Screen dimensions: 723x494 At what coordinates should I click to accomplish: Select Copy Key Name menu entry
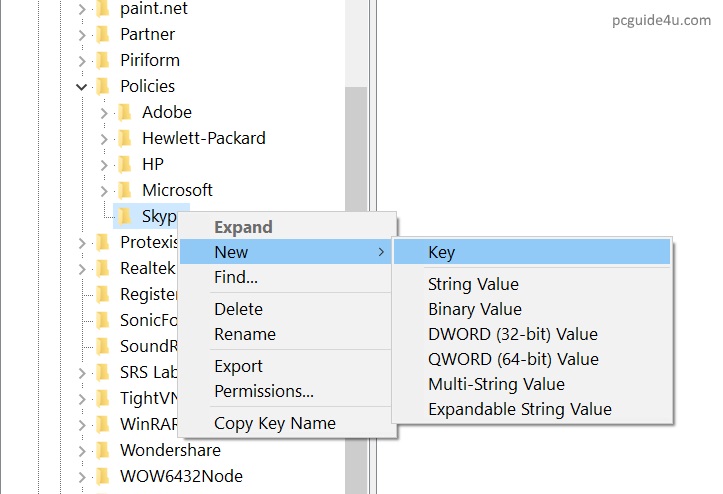pyautogui.click(x=274, y=423)
